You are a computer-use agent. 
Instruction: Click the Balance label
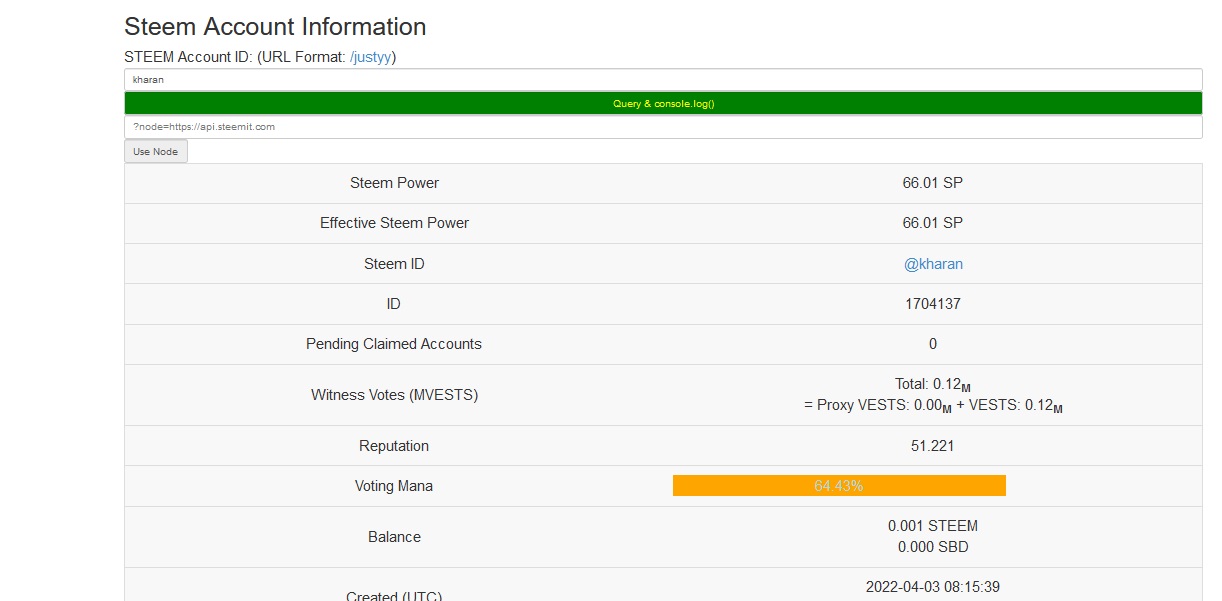[394, 537]
